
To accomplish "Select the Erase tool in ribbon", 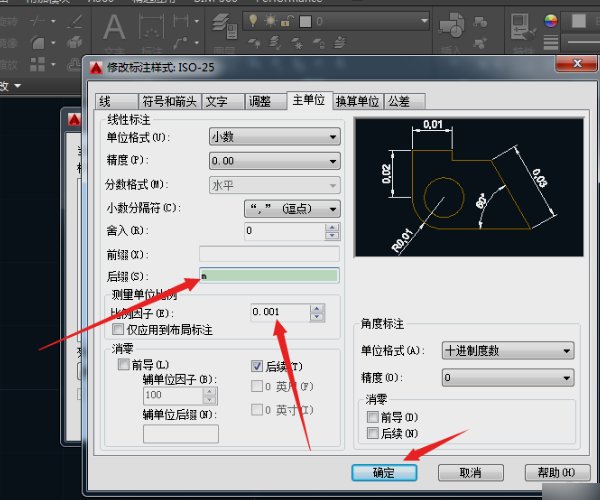I will pos(75,22).
